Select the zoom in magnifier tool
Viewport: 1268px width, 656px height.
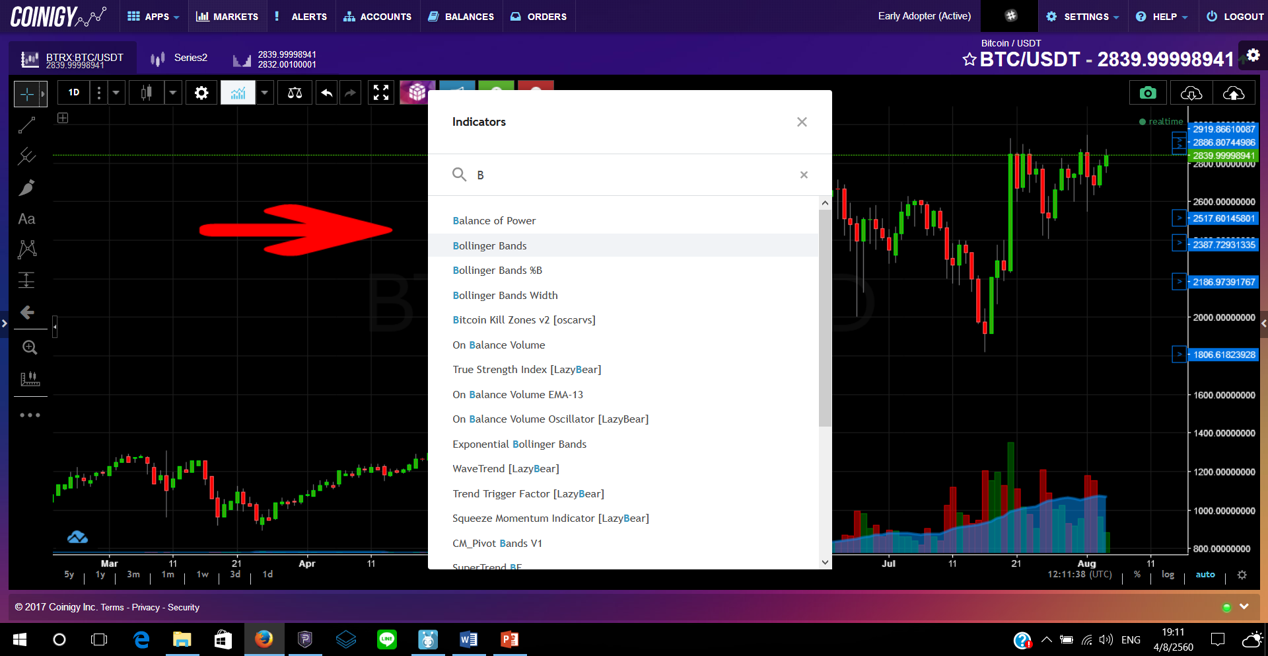tap(29, 348)
